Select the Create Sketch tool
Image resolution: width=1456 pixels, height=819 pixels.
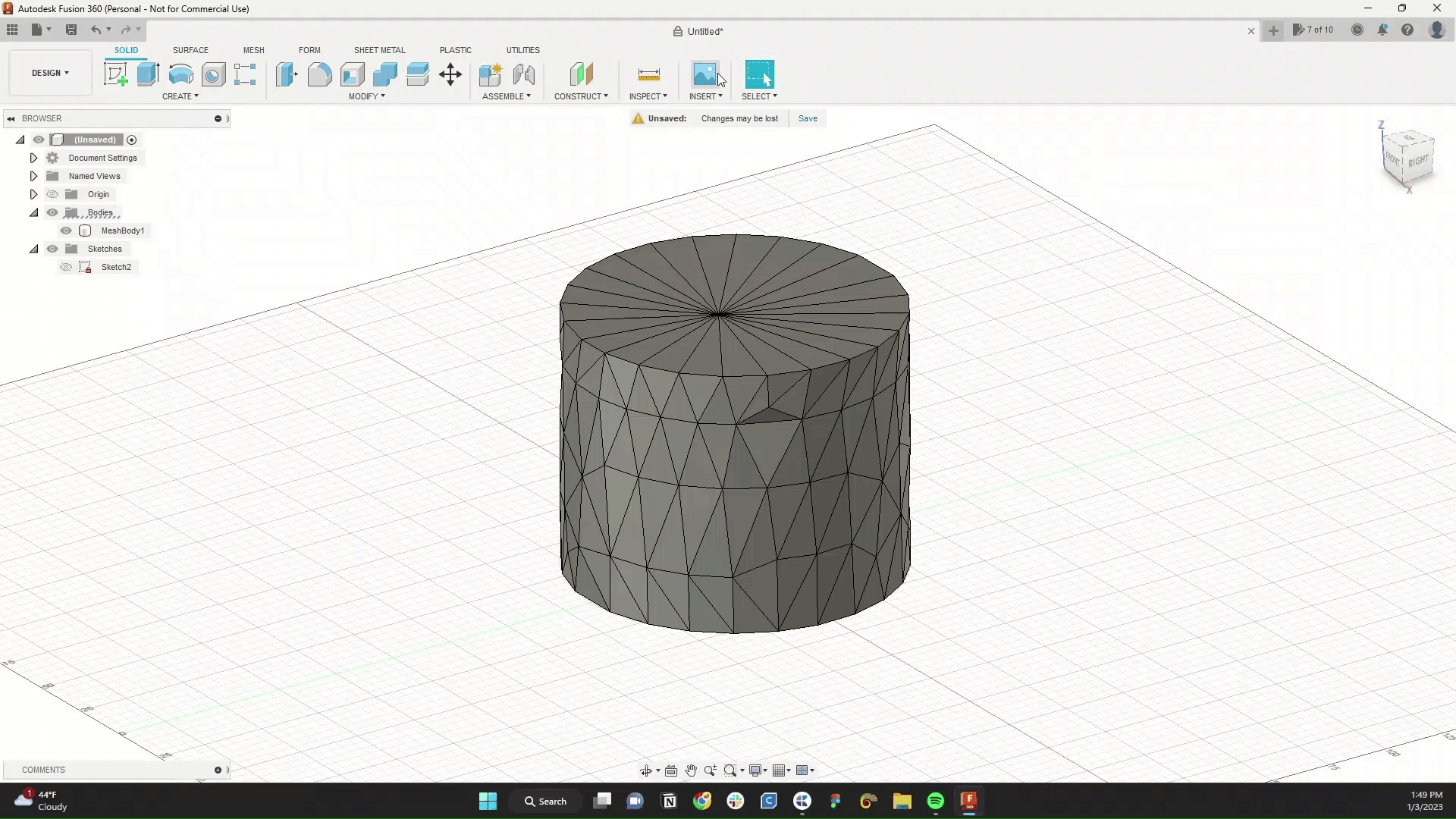tap(115, 74)
